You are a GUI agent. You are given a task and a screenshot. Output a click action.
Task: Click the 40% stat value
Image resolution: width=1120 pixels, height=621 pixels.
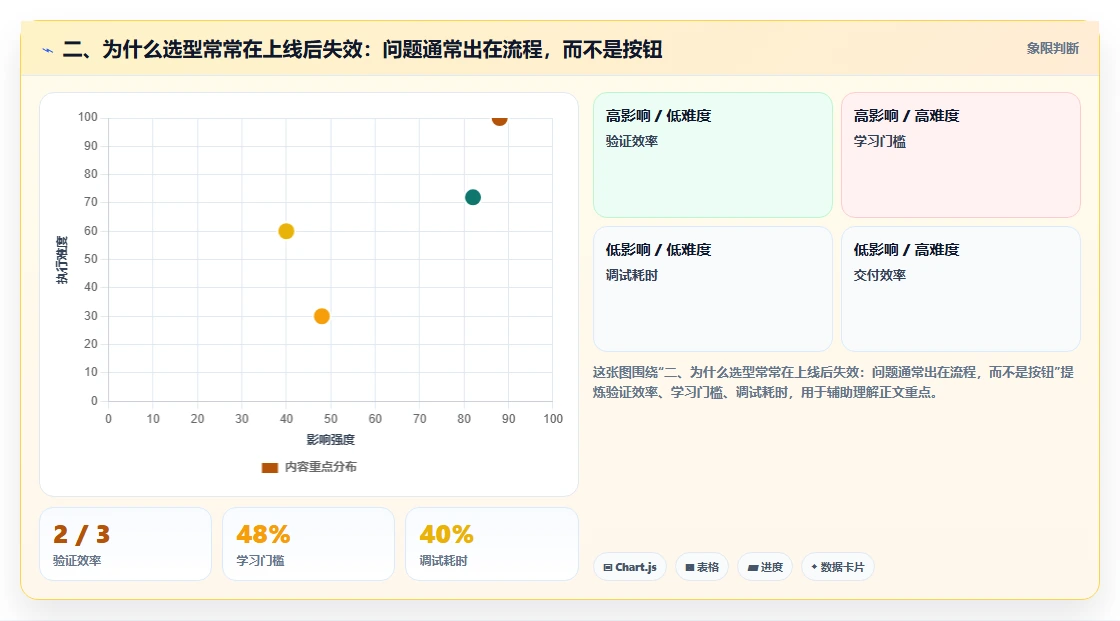(x=446, y=535)
